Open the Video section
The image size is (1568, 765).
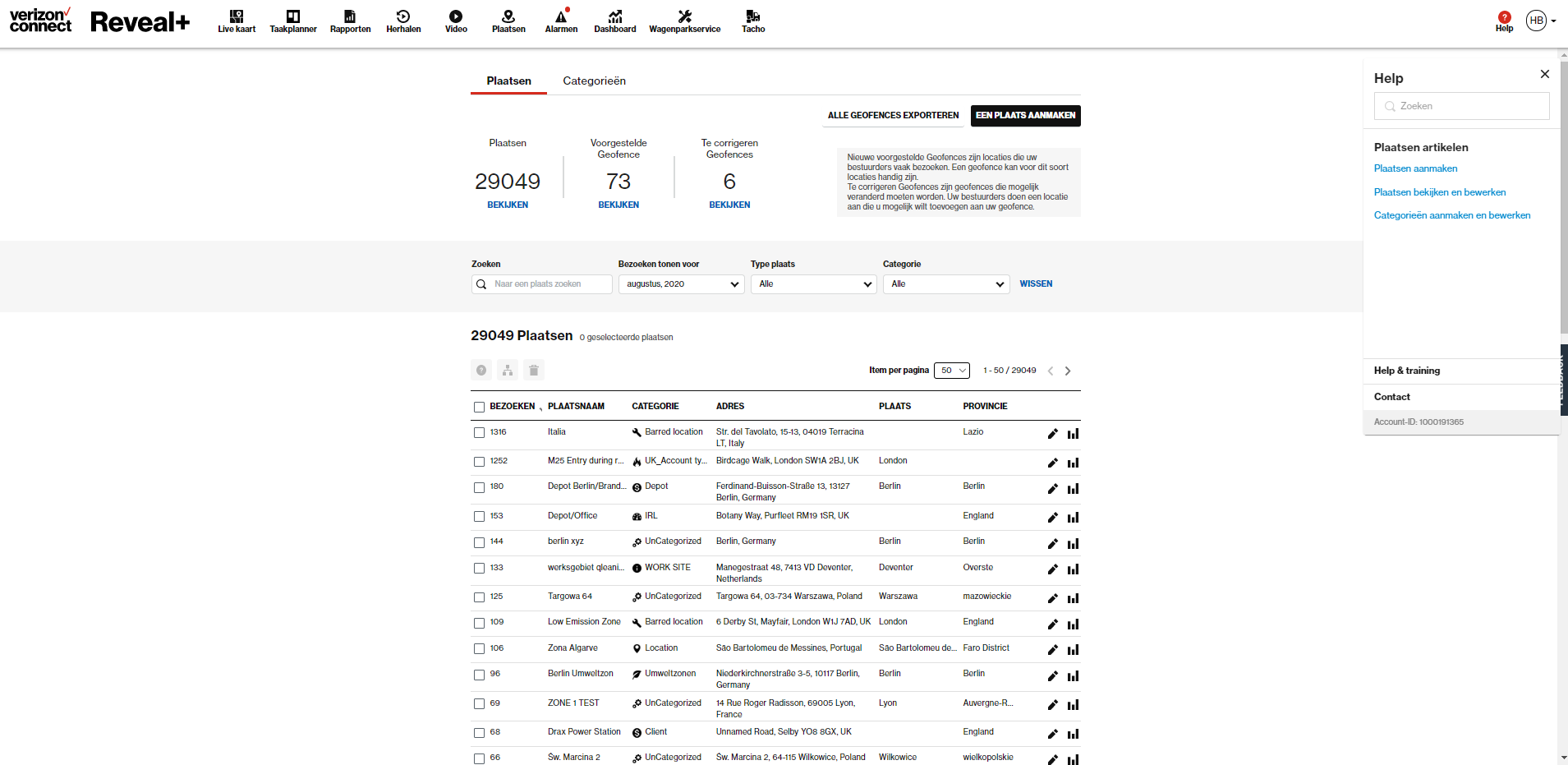pyautogui.click(x=456, y=21)
